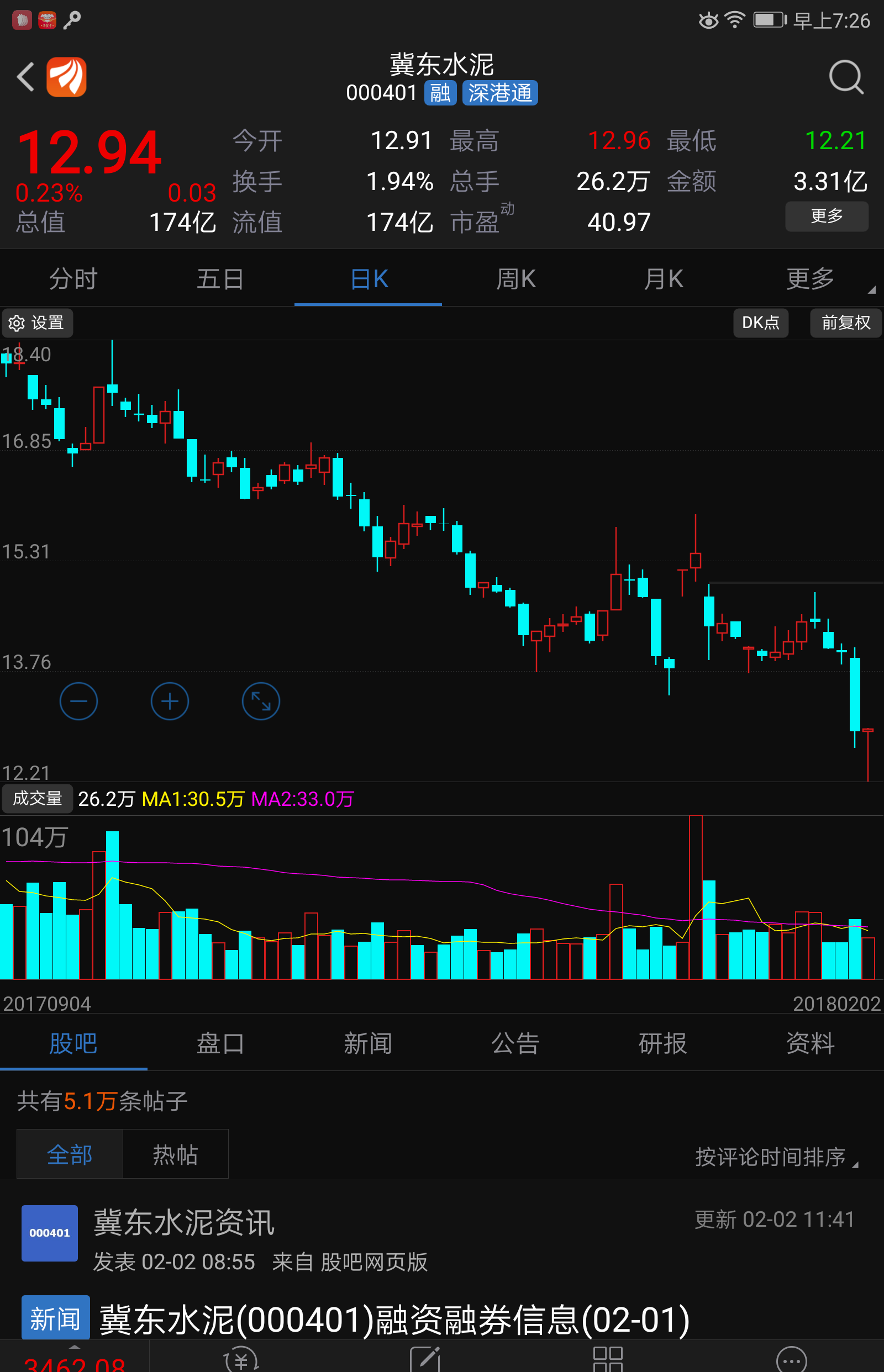Tap the compose post pencil icon
884x1372 pixels.
[x=425, y=1358]
